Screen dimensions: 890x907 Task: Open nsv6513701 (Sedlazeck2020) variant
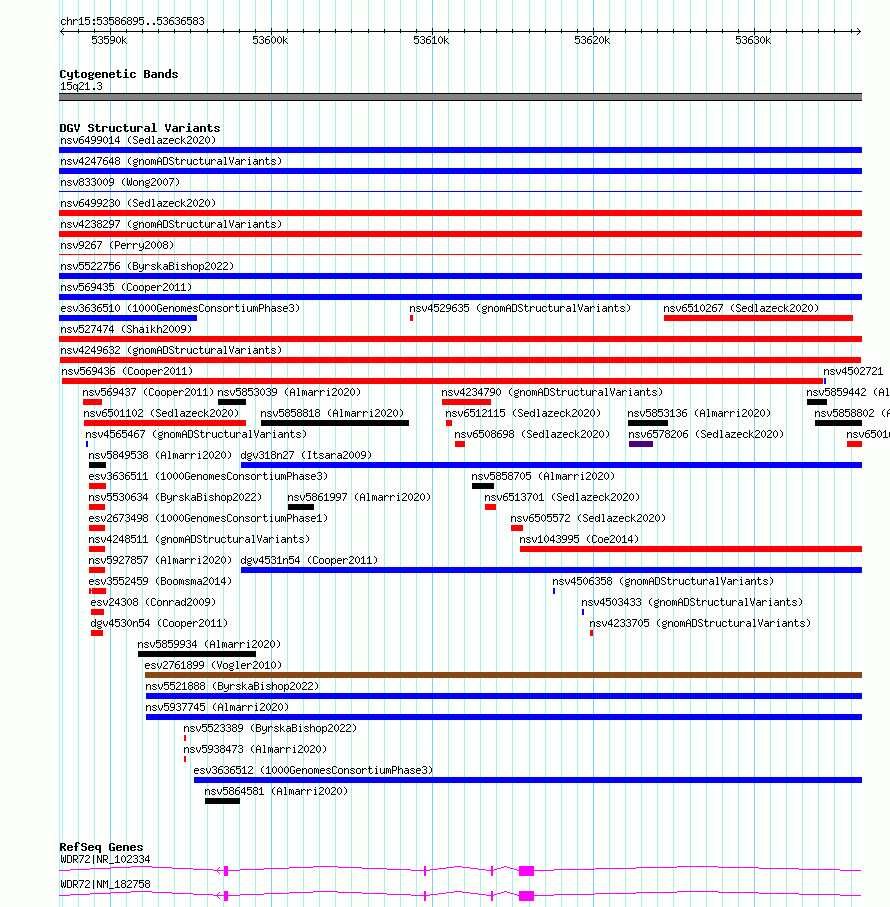click(x=562, y=497)
